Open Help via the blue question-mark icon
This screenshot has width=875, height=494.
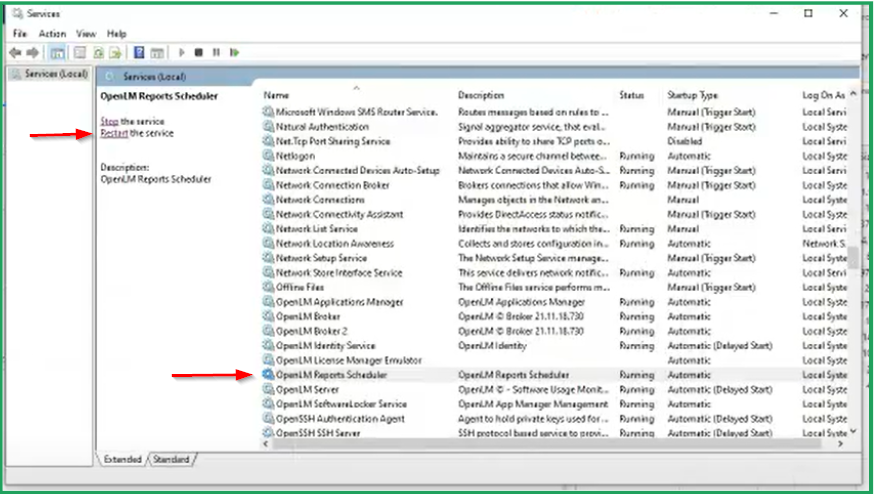[139, 52]
